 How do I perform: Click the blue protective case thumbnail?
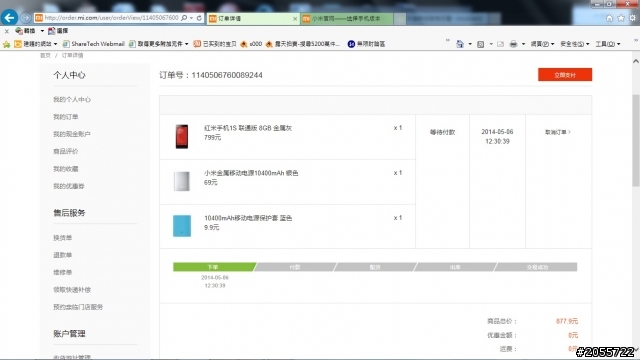coord(182,226)
